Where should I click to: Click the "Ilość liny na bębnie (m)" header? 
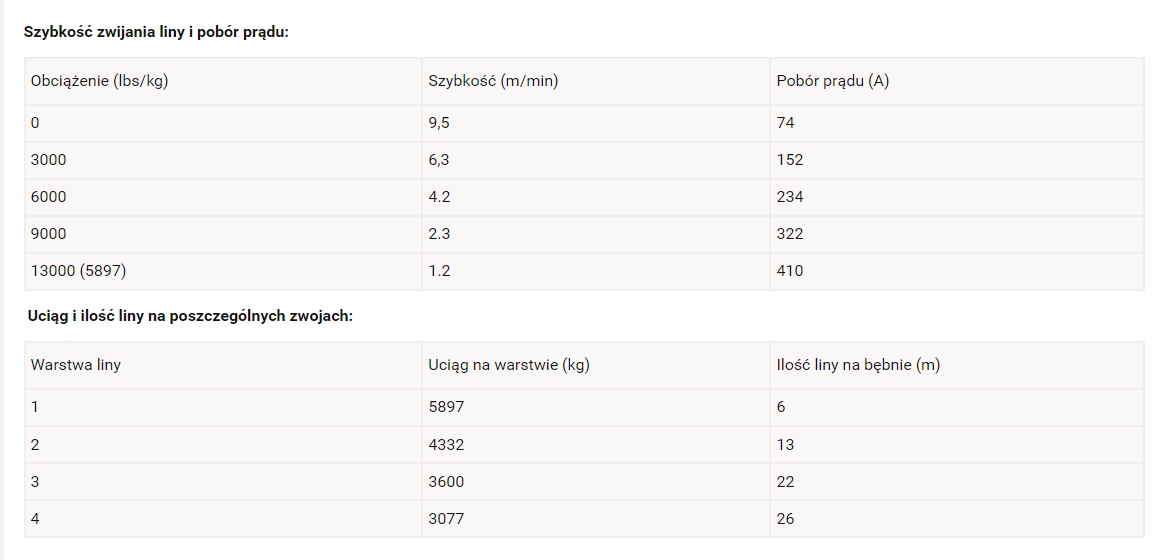tap(858, 365)
